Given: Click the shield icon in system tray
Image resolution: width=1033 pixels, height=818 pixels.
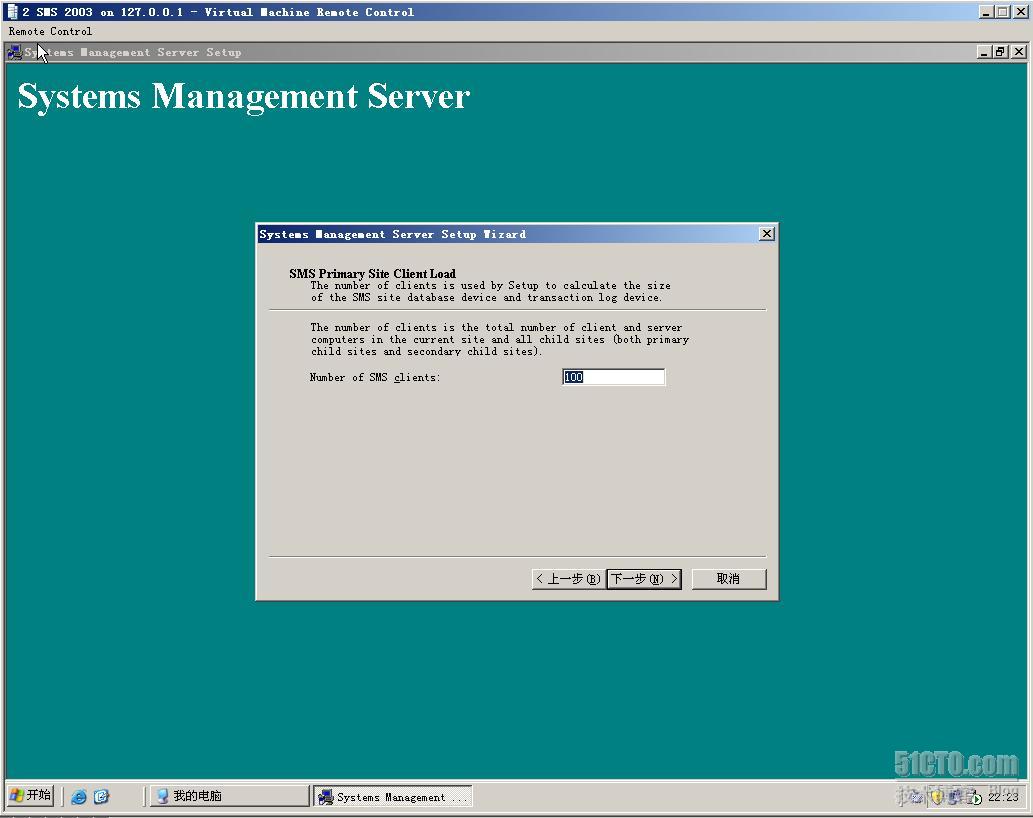Looking at the screenshot, I should tap(938, 798).
